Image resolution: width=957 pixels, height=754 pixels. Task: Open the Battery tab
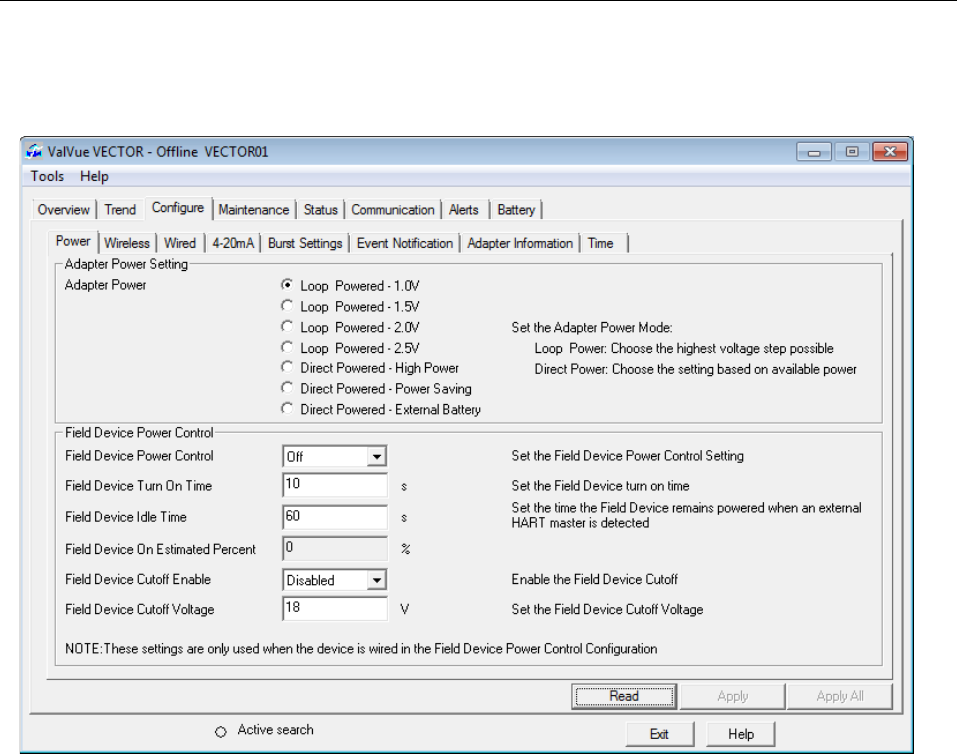click(x=516, y=210)
